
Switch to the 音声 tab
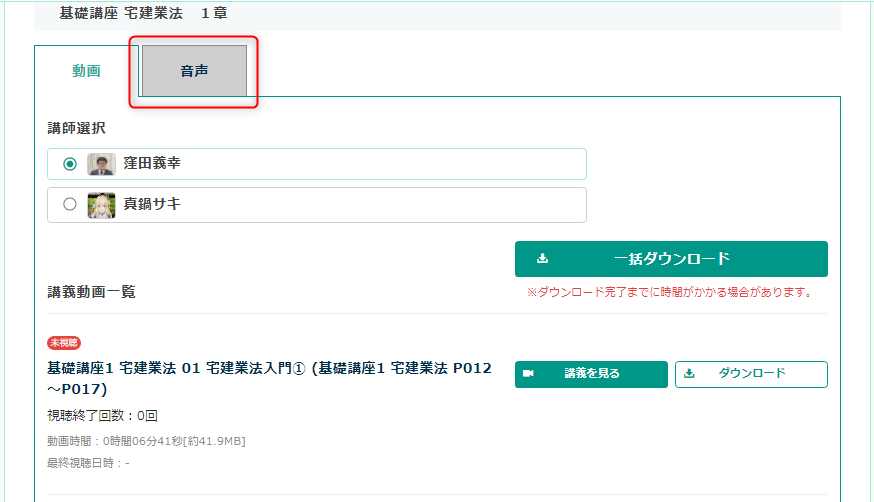tap(194, 71)
